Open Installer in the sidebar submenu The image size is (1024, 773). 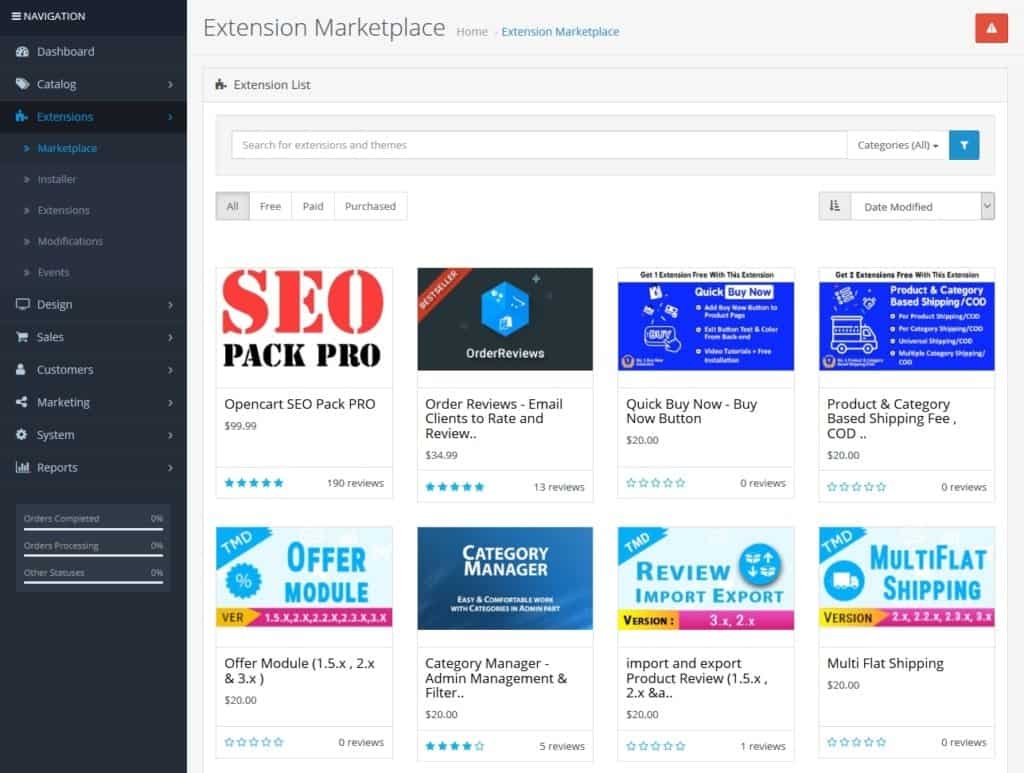(57, 179)
